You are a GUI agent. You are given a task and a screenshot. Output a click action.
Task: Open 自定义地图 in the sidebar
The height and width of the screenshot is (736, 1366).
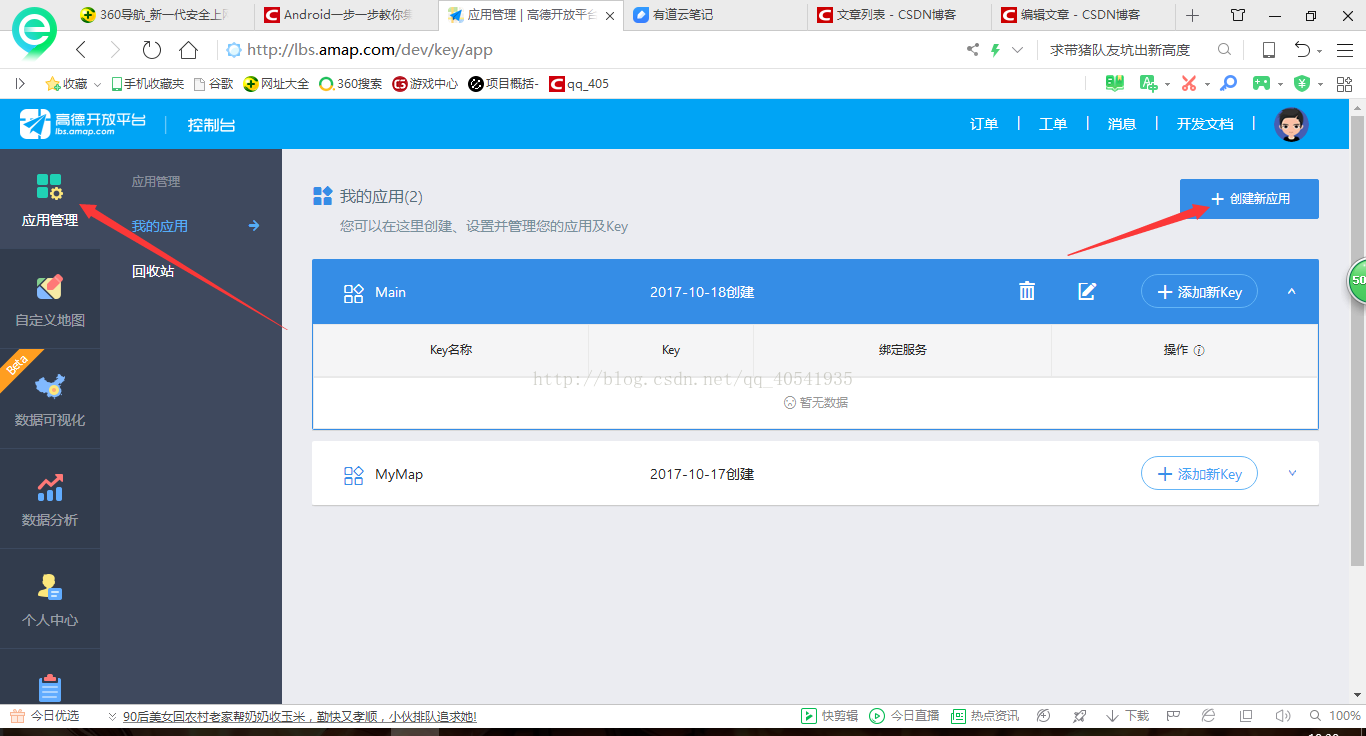(50, 299)
